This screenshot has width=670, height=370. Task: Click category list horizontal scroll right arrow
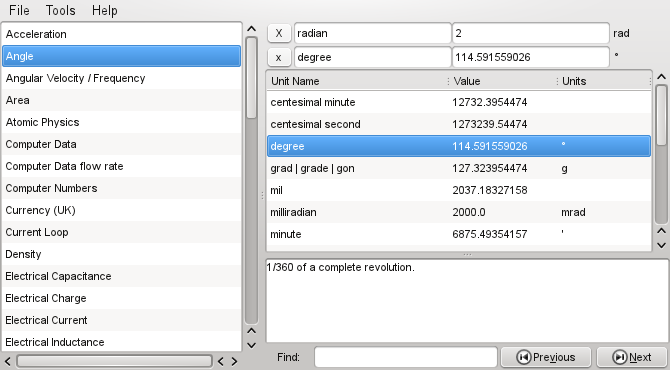[234, 361]
